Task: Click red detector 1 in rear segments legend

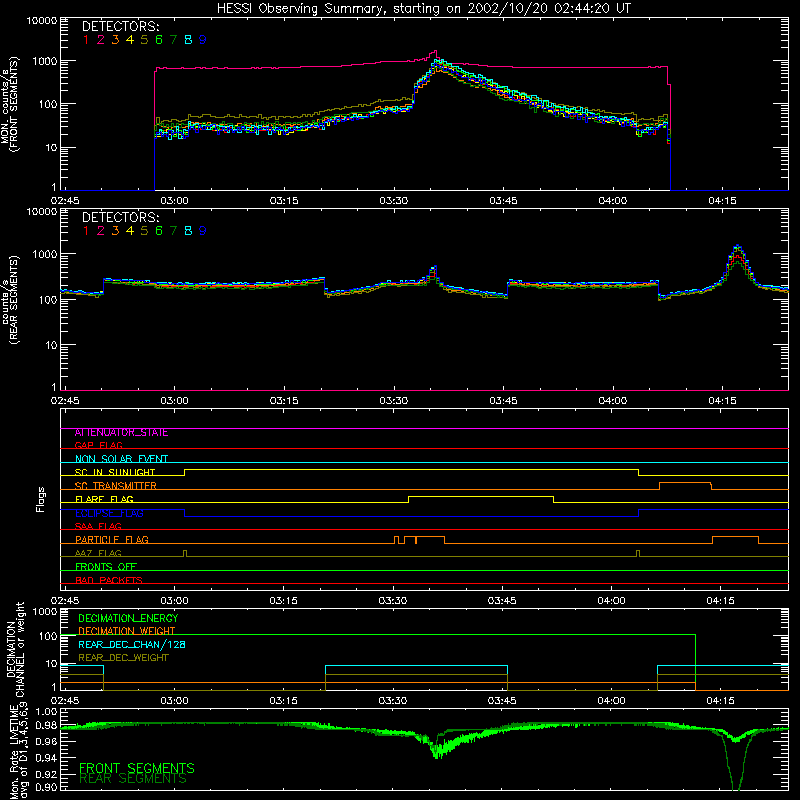Action: [86, 231]
